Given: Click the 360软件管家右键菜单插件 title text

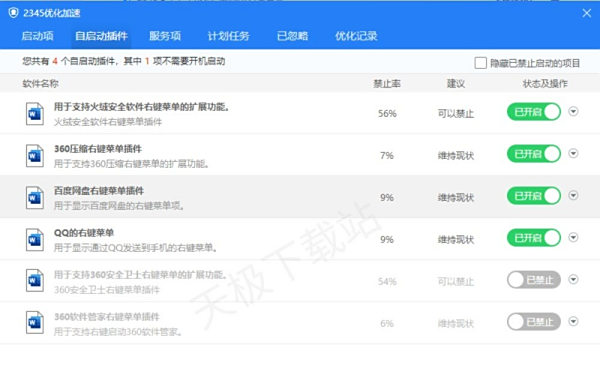Looking at the screenshot, I should coord(107,316).
